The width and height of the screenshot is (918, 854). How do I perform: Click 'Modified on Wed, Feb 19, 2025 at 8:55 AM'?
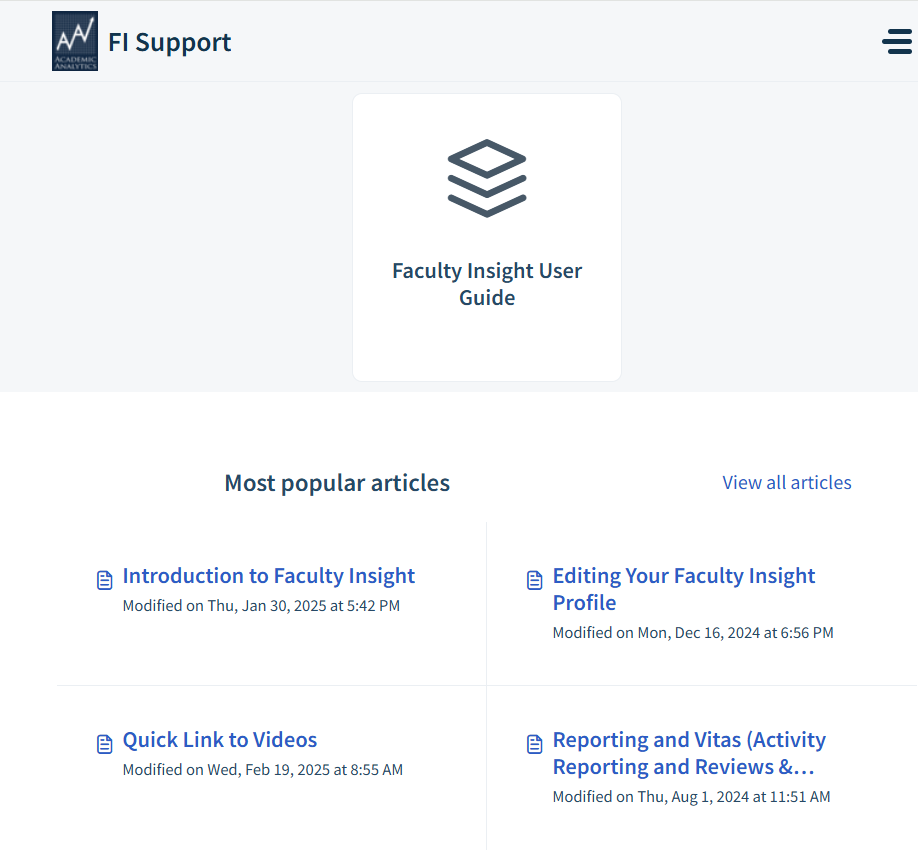(x=263, y=770)
